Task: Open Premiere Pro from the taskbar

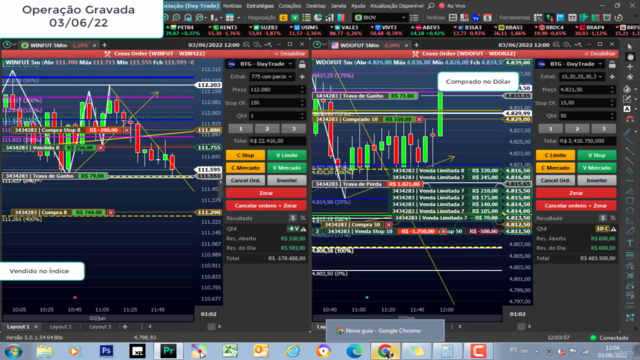Action: tap(168, 351)
